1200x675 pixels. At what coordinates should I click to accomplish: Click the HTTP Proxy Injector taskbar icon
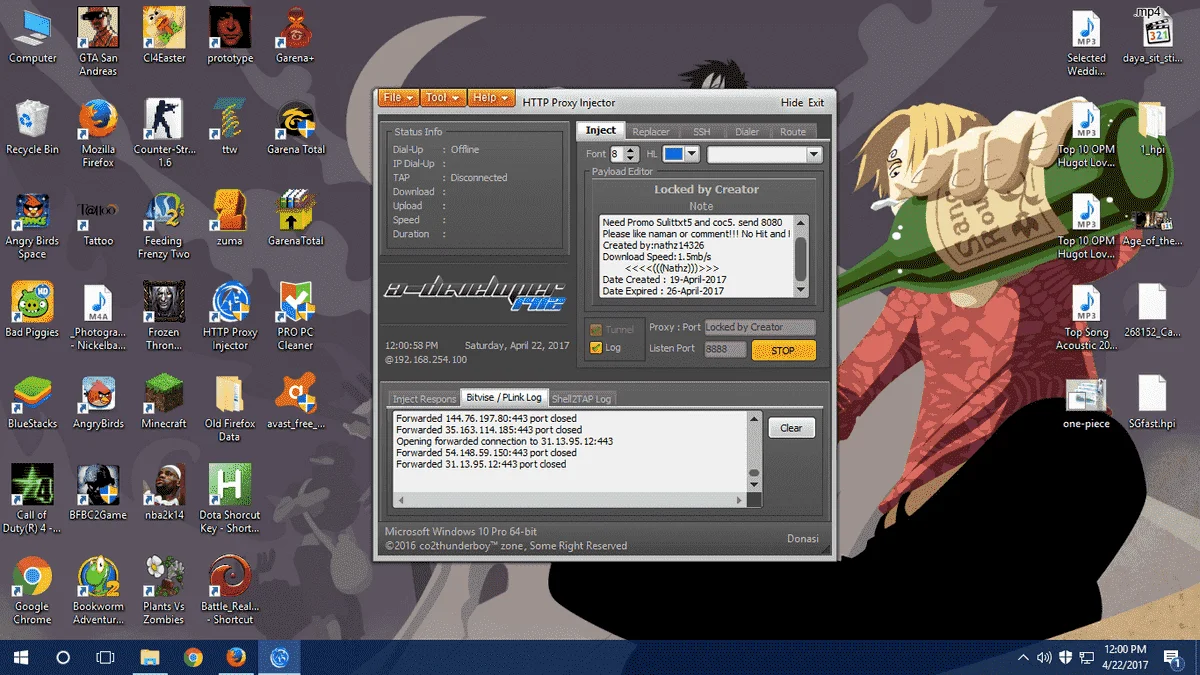coord(280,657)
